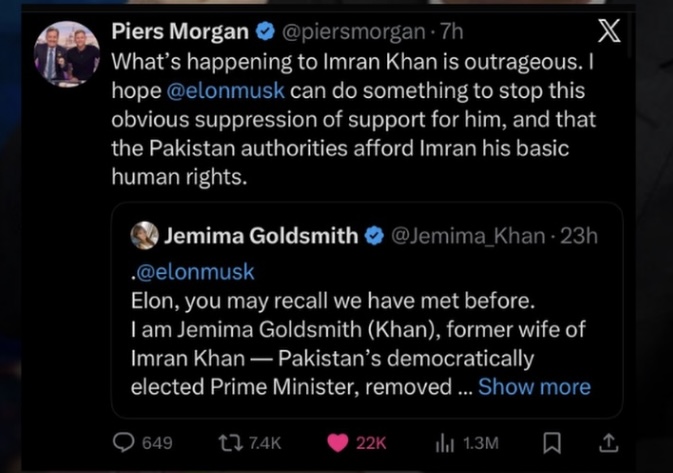Open Jemima Goldsmith's small avatar
Viewport: 673px width, 473px height.
point(145,237)
